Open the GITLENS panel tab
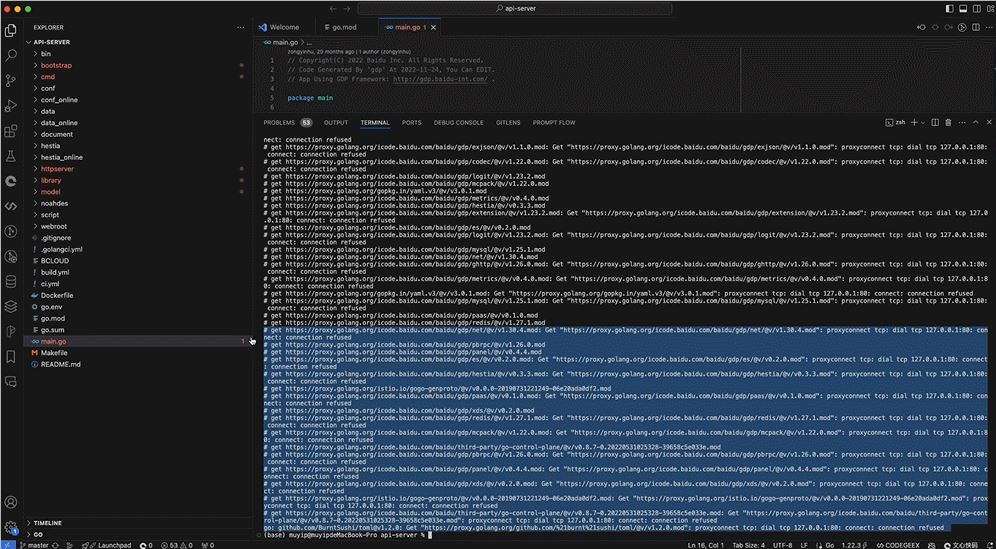The image size is (996, 549). click(508, 123)
